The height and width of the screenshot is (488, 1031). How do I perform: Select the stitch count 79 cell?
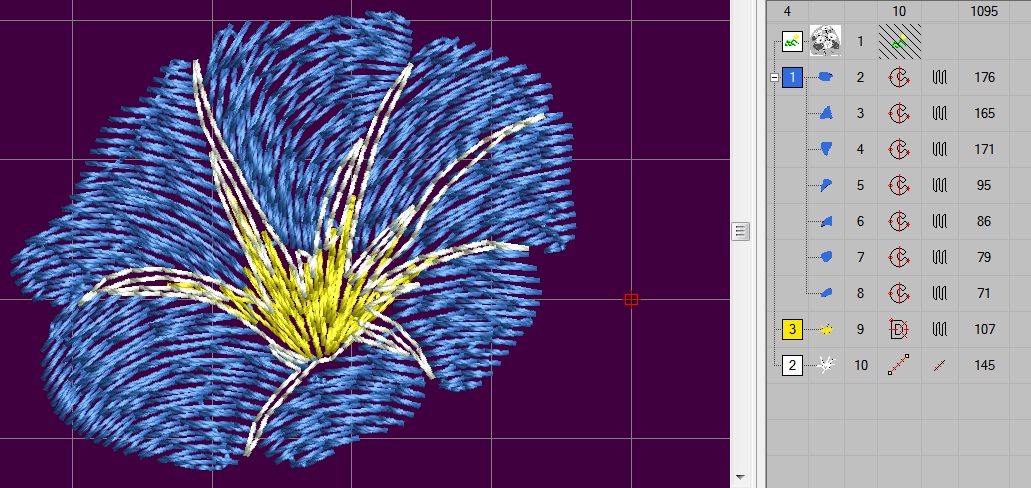pyautogui.click(x=984, y=257)
